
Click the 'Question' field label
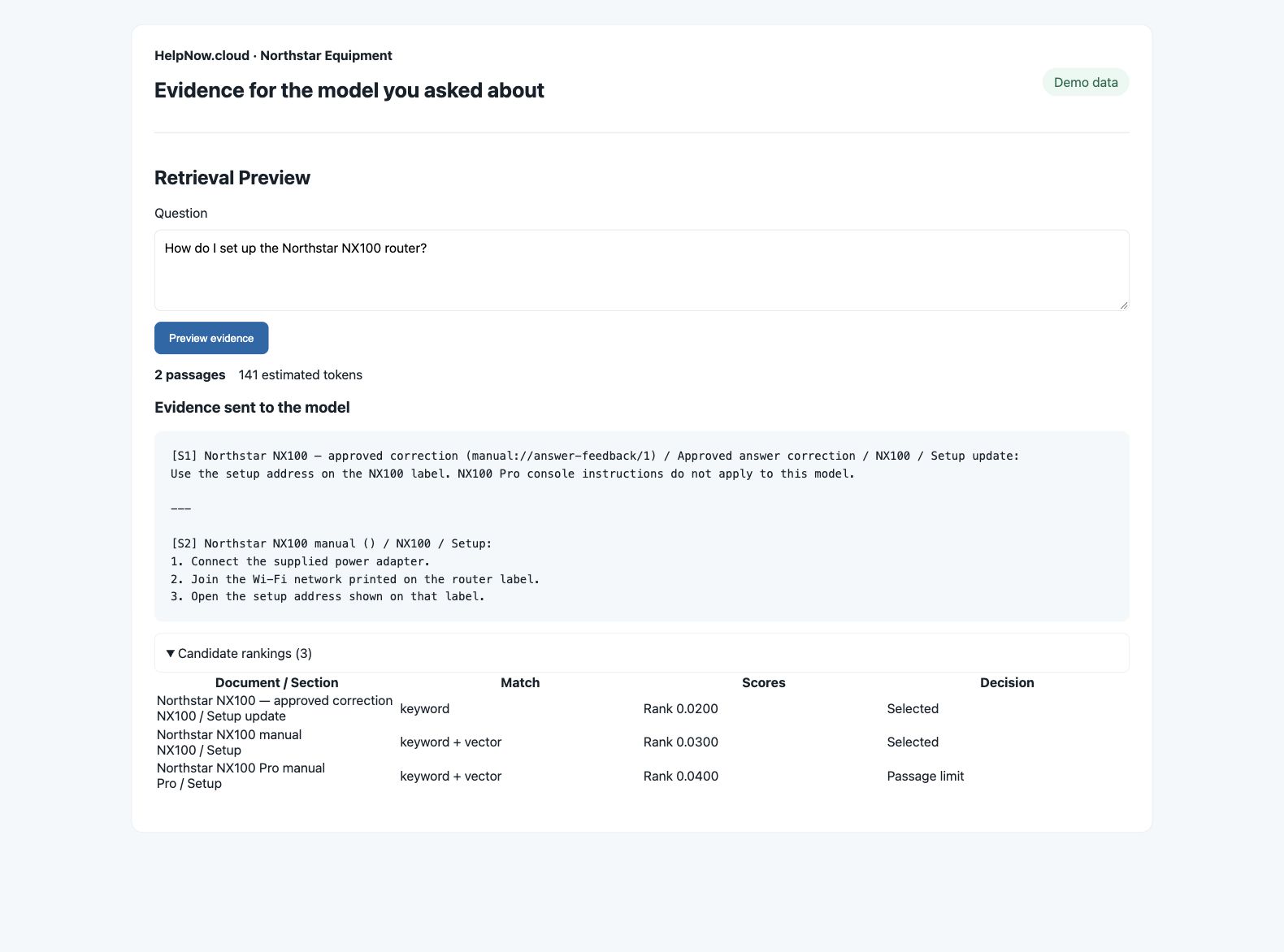(x=181, y=213)
